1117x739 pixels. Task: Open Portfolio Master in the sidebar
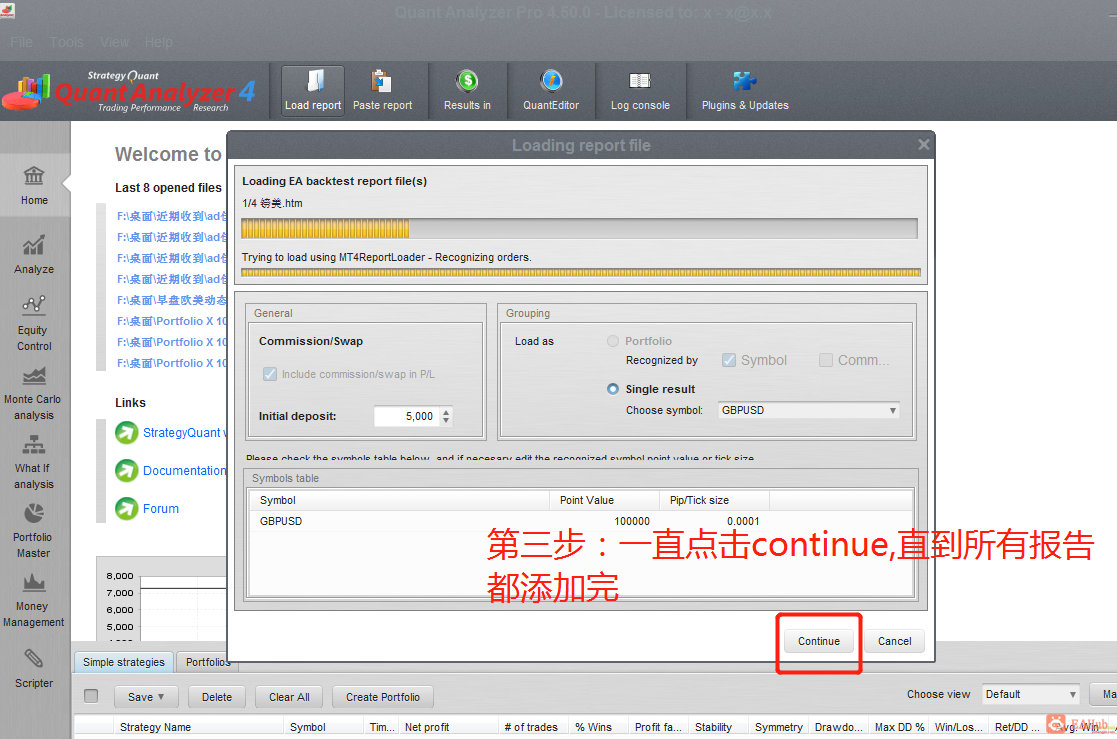click(x=34, y=531)
